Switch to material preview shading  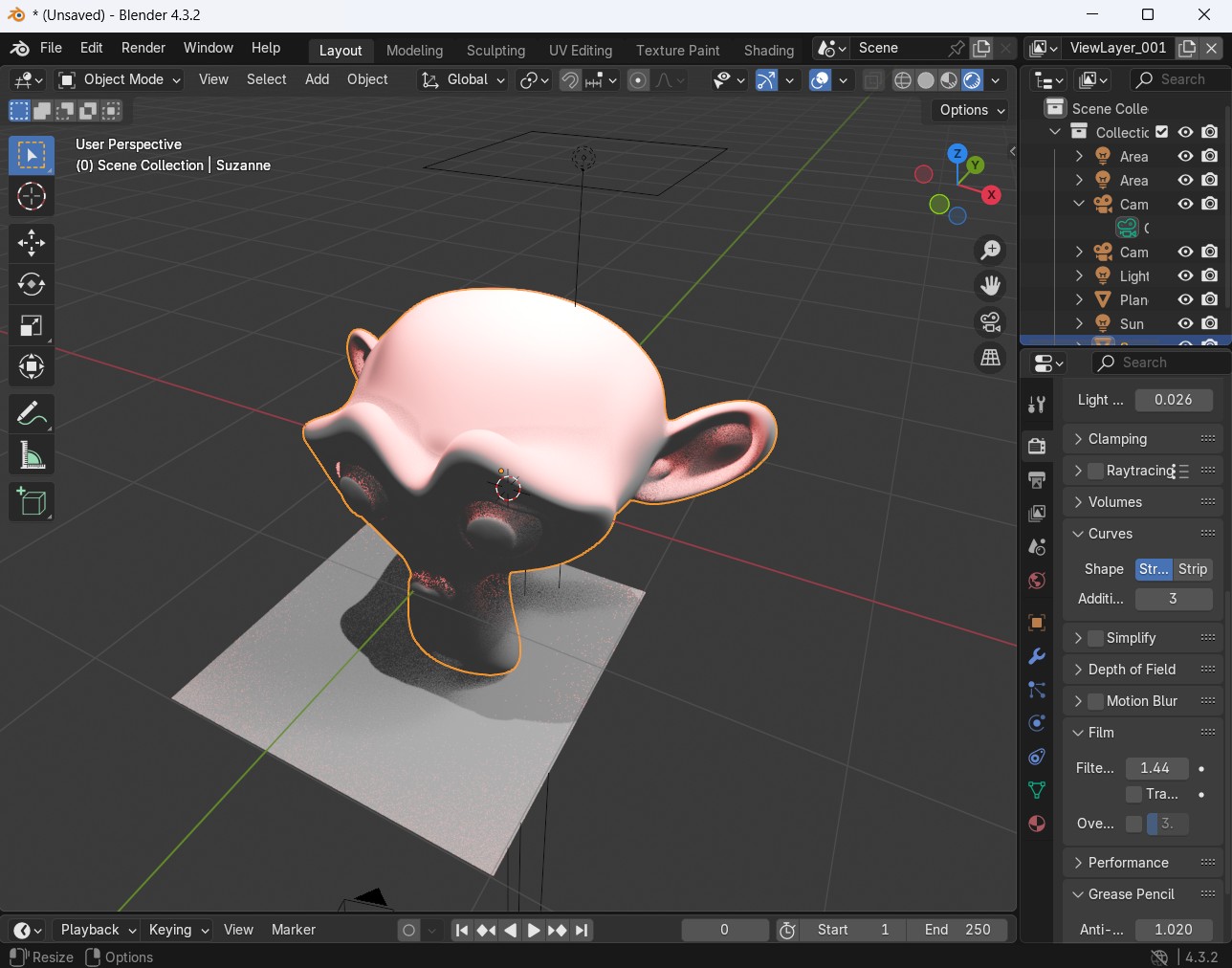949,80
